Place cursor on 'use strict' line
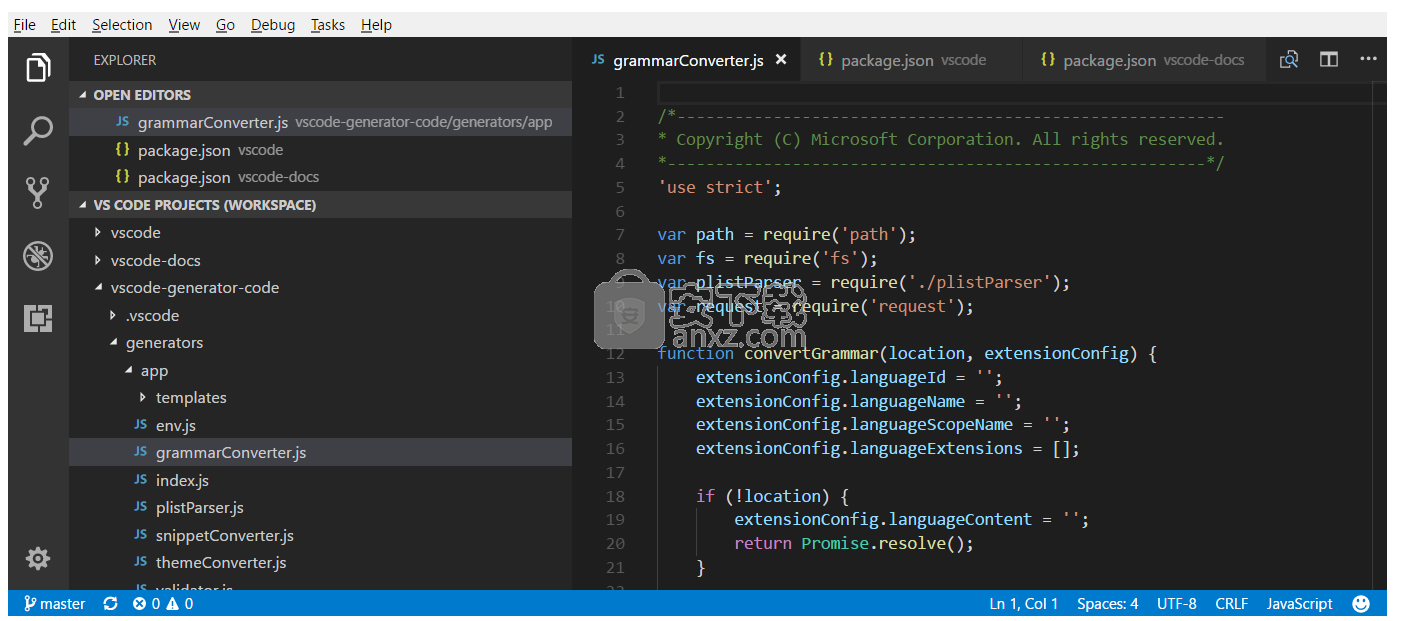Viewport: 1404px width, 621px height. 719,187
